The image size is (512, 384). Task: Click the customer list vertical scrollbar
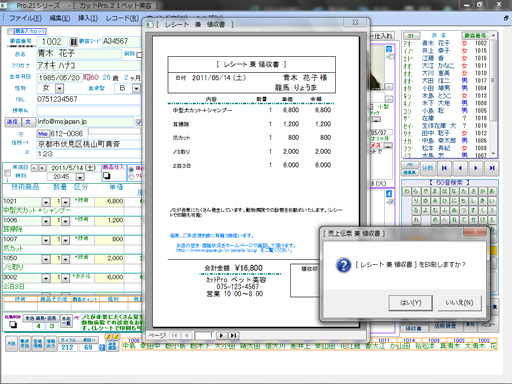pyautogui.click(x=493, y=94)
